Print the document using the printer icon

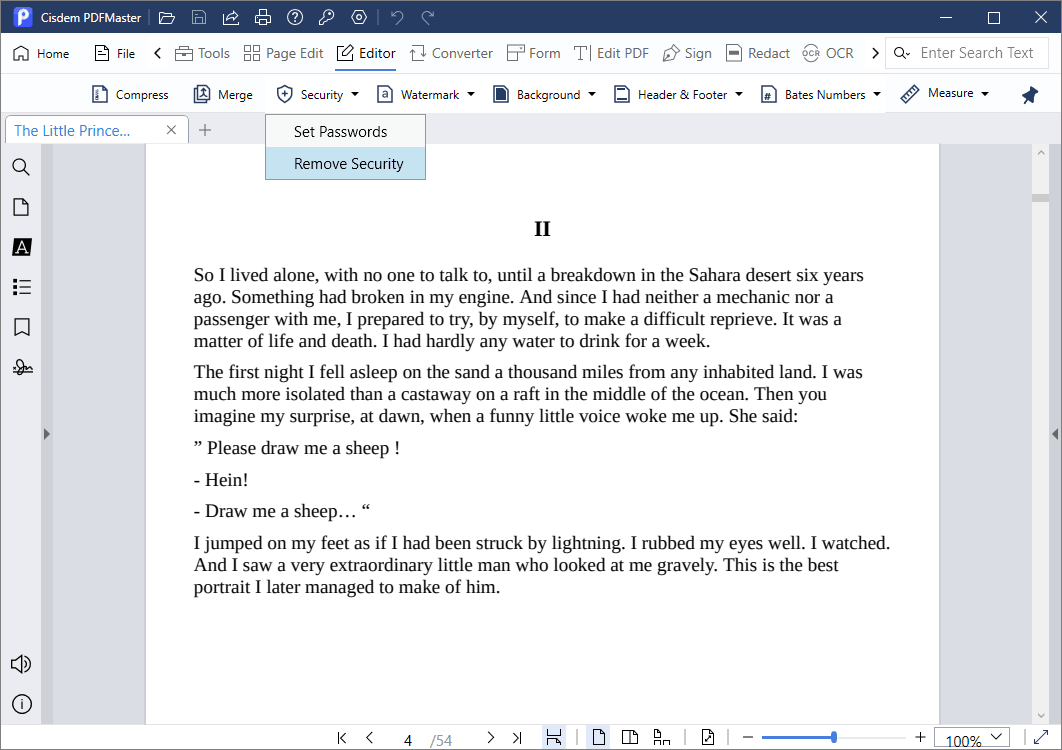(x=263, y=18)
